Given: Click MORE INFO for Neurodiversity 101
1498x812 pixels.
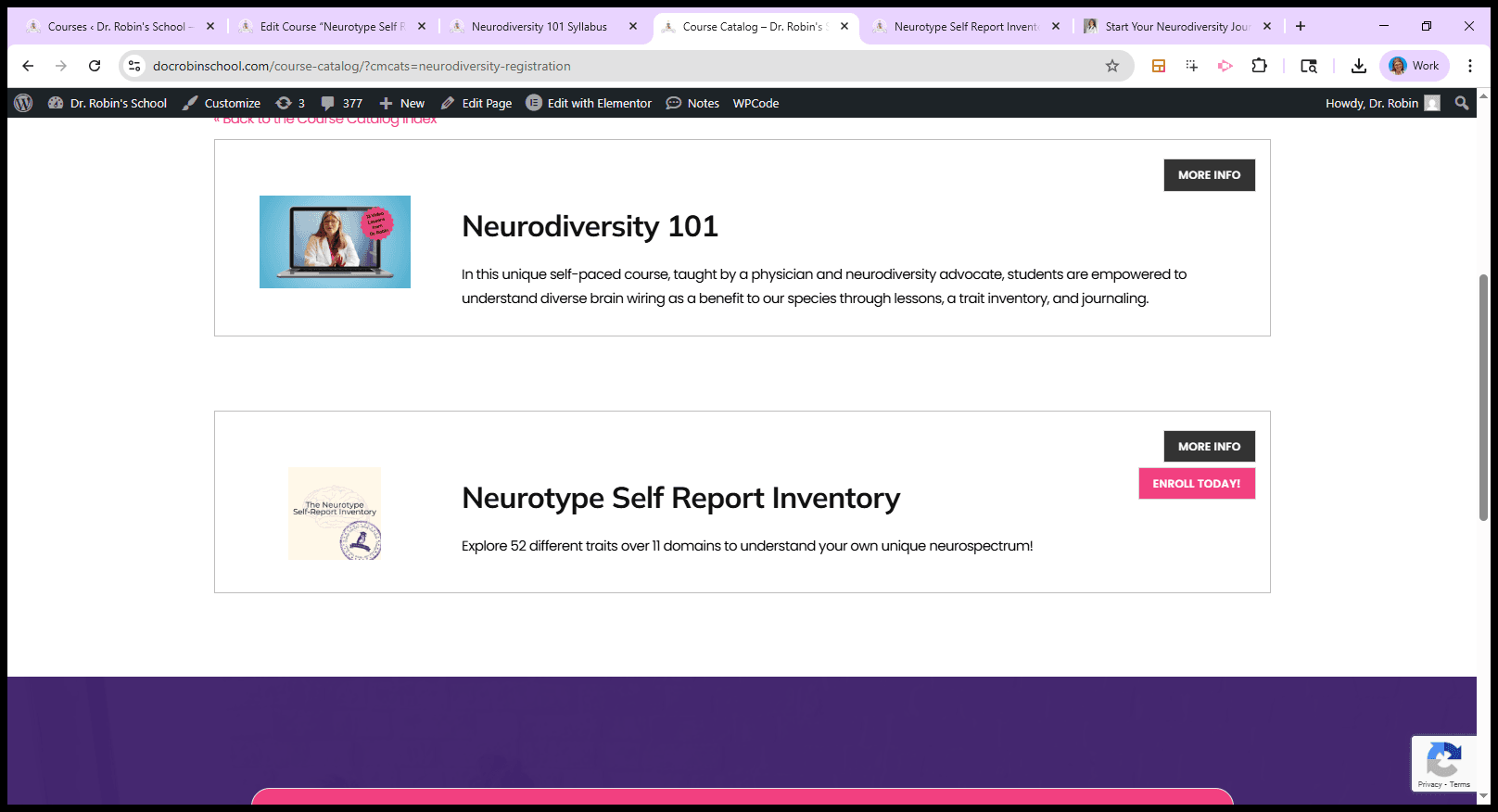Looking at the screenshot, I should click(x=1209, y=175).
